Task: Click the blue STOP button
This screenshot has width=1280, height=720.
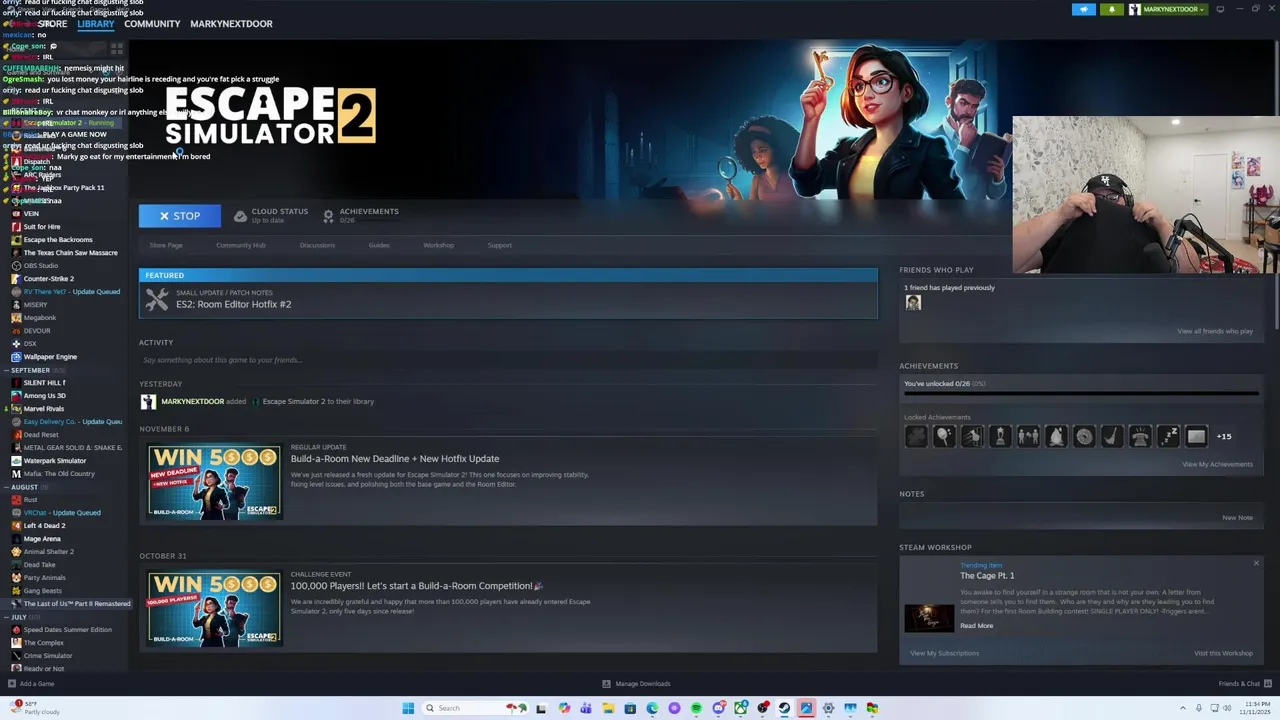Action: point(180,216)
